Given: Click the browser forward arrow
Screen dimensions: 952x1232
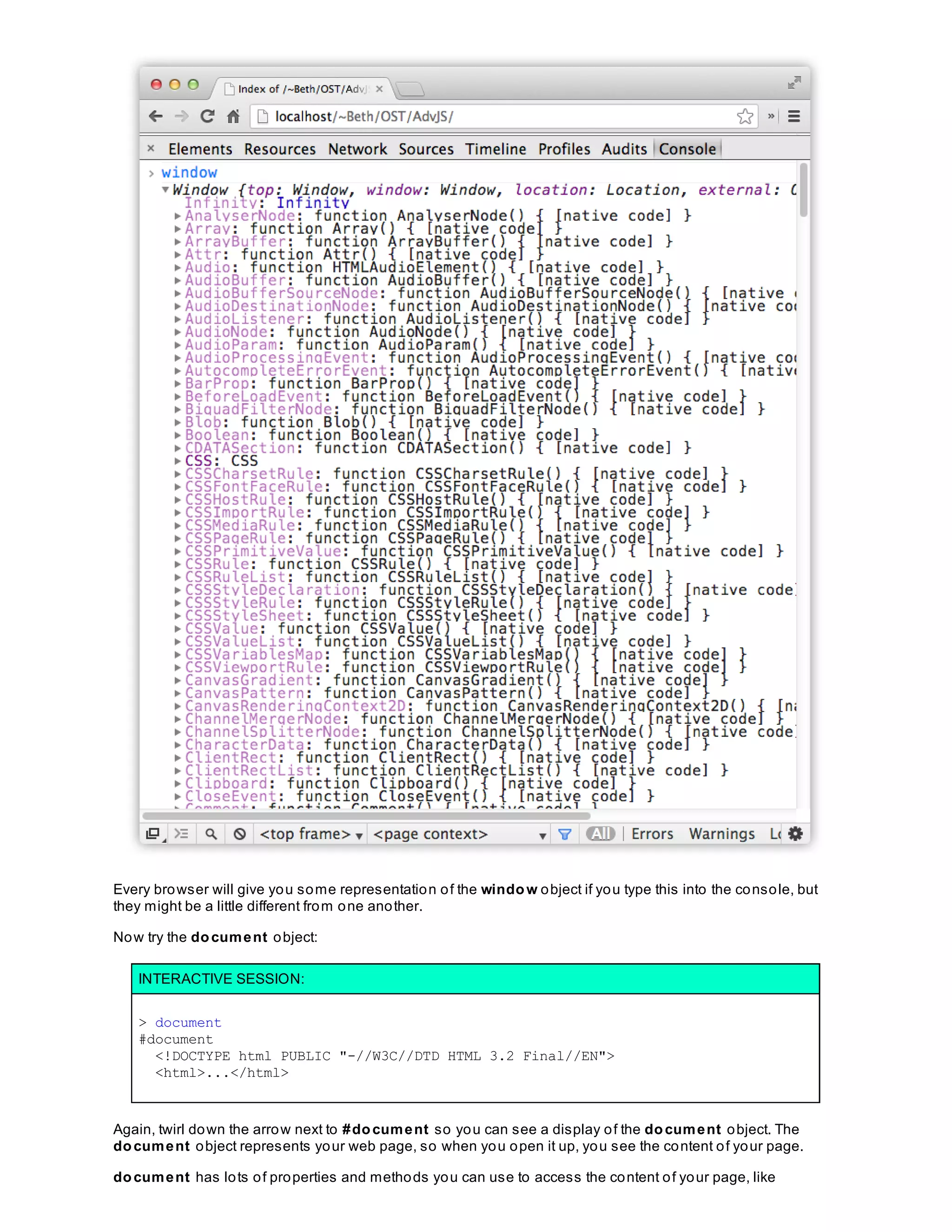Looking at the screenshot, I should point(182,116).
